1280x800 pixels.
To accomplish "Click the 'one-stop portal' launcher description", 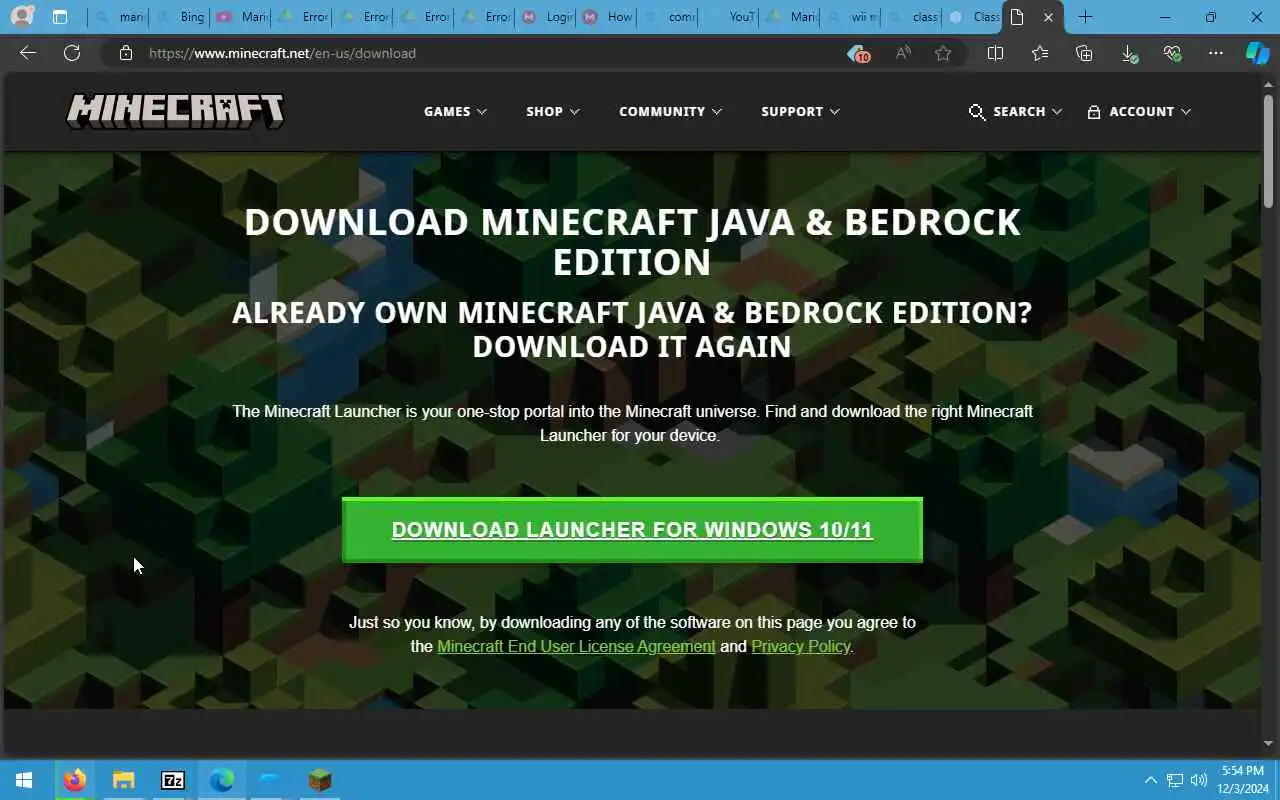I will (632, 423).
